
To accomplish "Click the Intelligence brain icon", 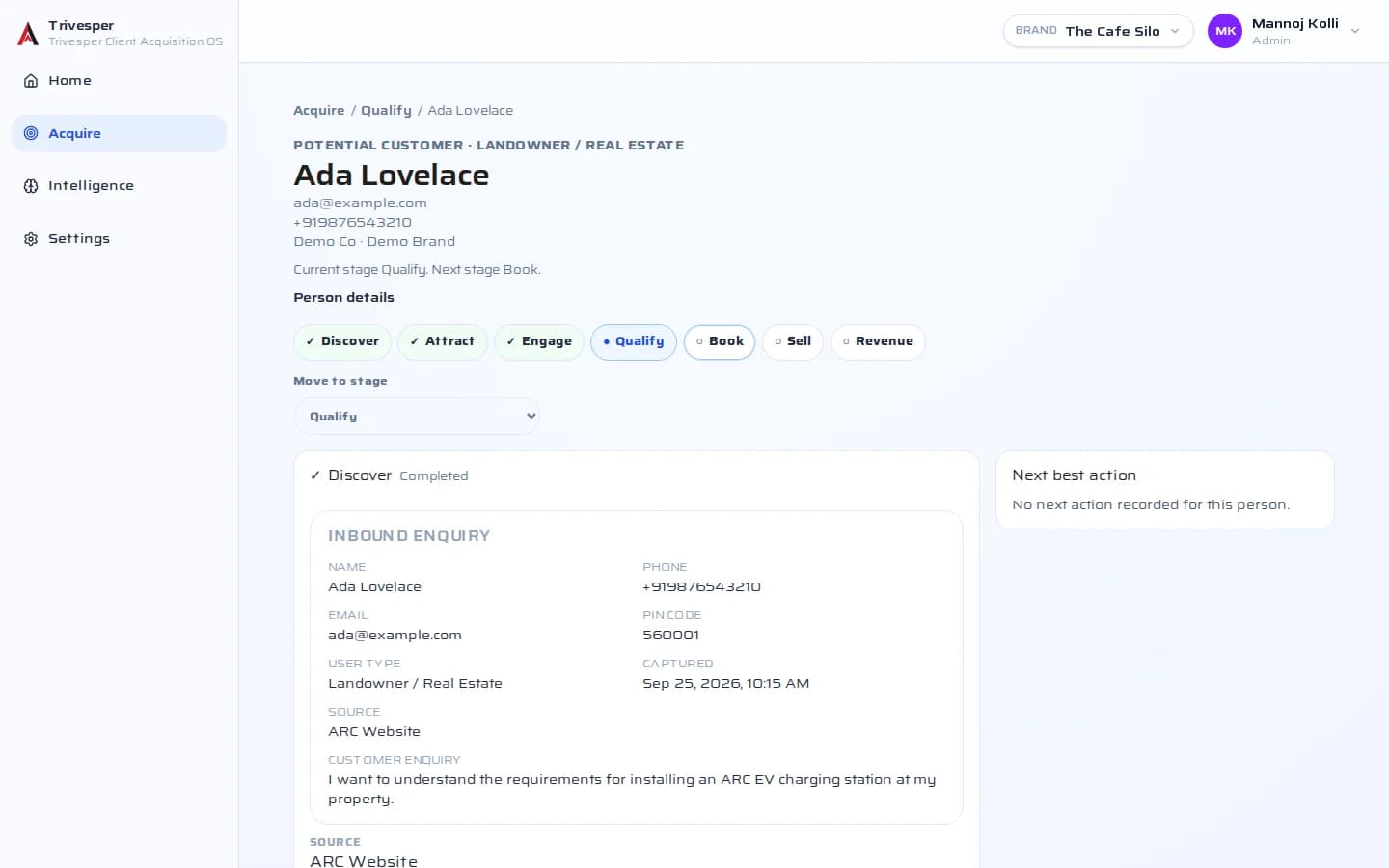I will [x=31, y=186].
